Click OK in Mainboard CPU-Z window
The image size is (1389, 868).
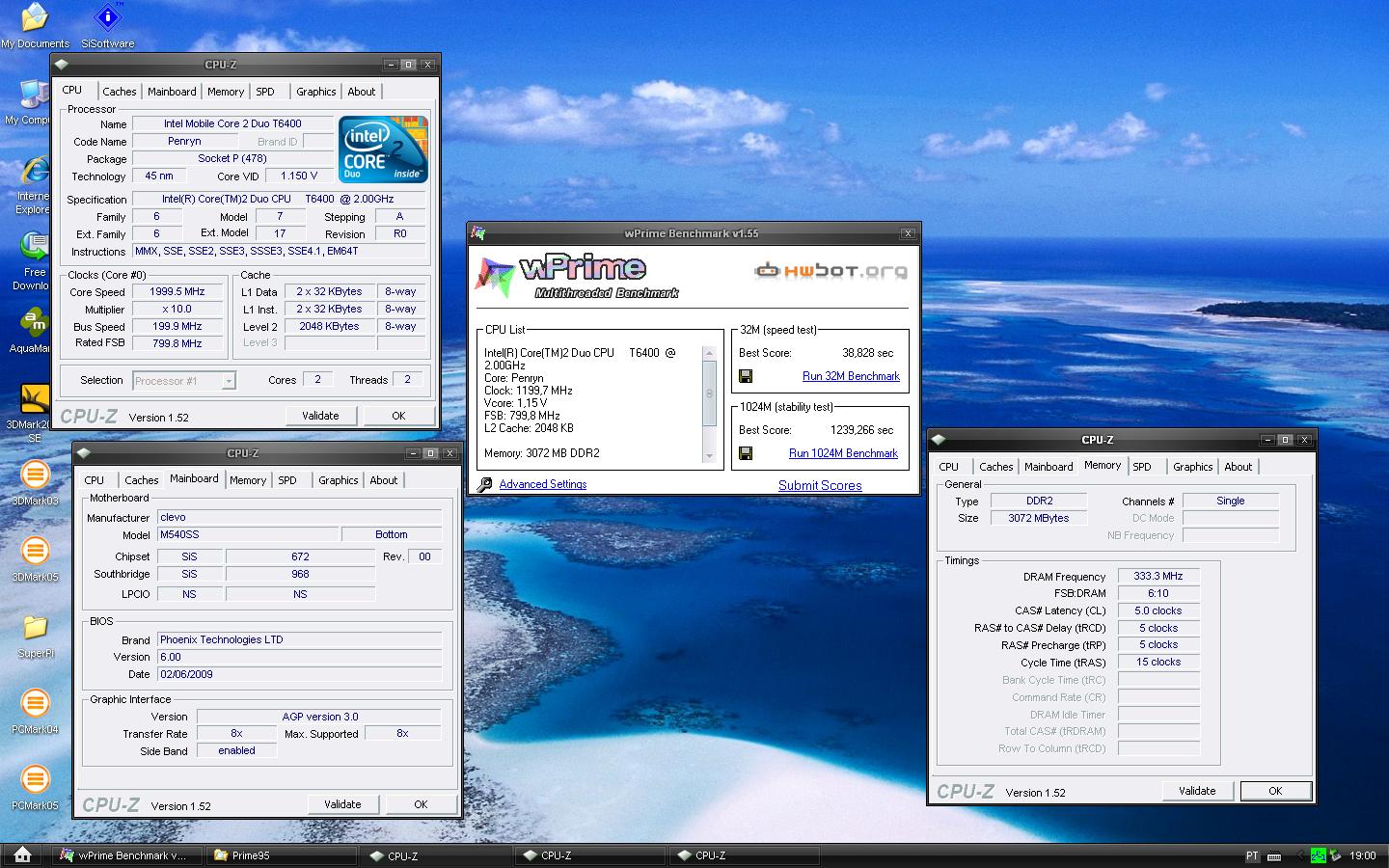point(421,804)
